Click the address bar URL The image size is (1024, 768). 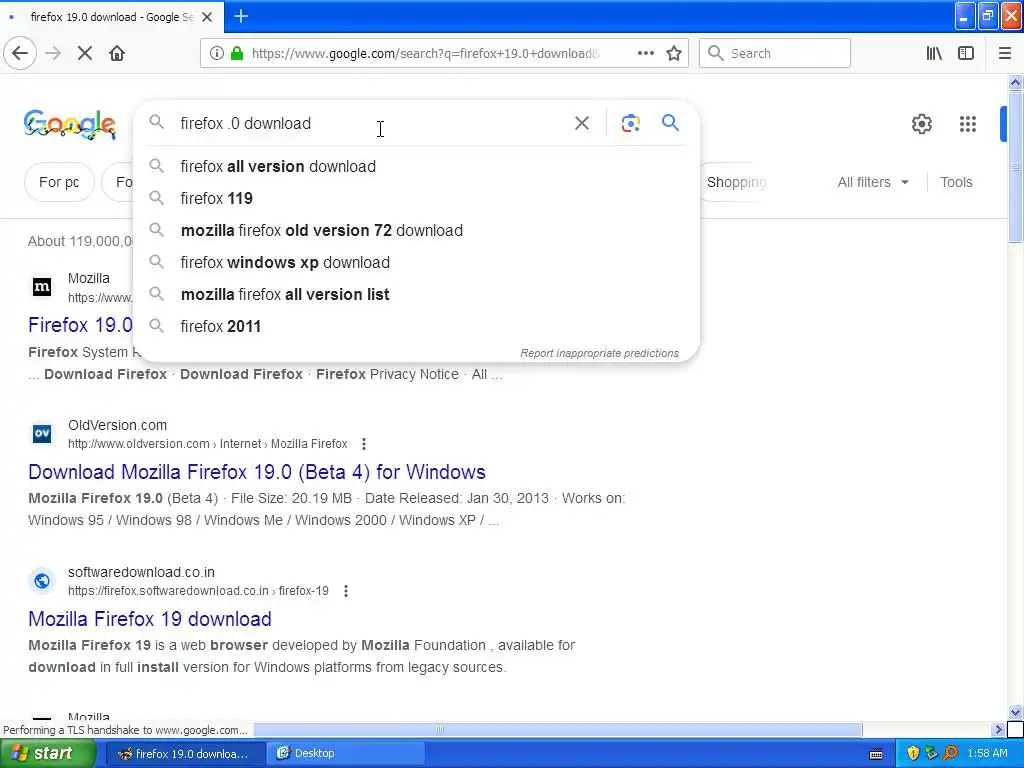click(425, 53)
